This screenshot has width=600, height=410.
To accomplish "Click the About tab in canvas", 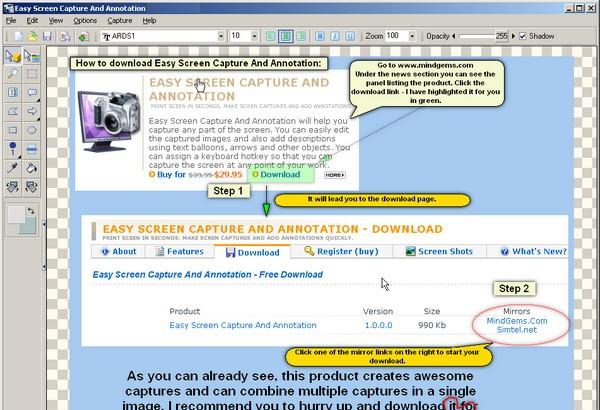I will (119, 252).
